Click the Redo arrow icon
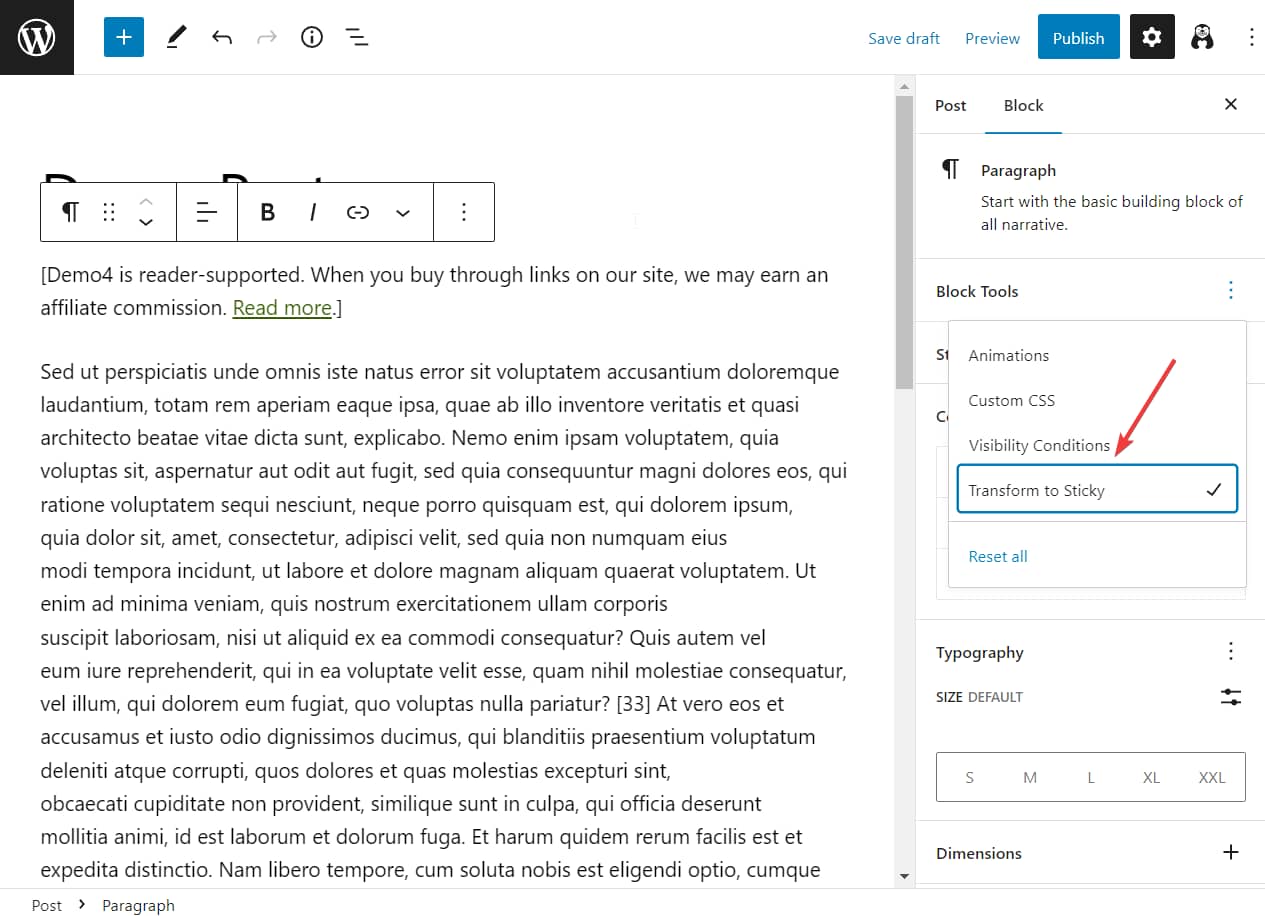This screenshot has height=916, width=1265. [266, 38]
